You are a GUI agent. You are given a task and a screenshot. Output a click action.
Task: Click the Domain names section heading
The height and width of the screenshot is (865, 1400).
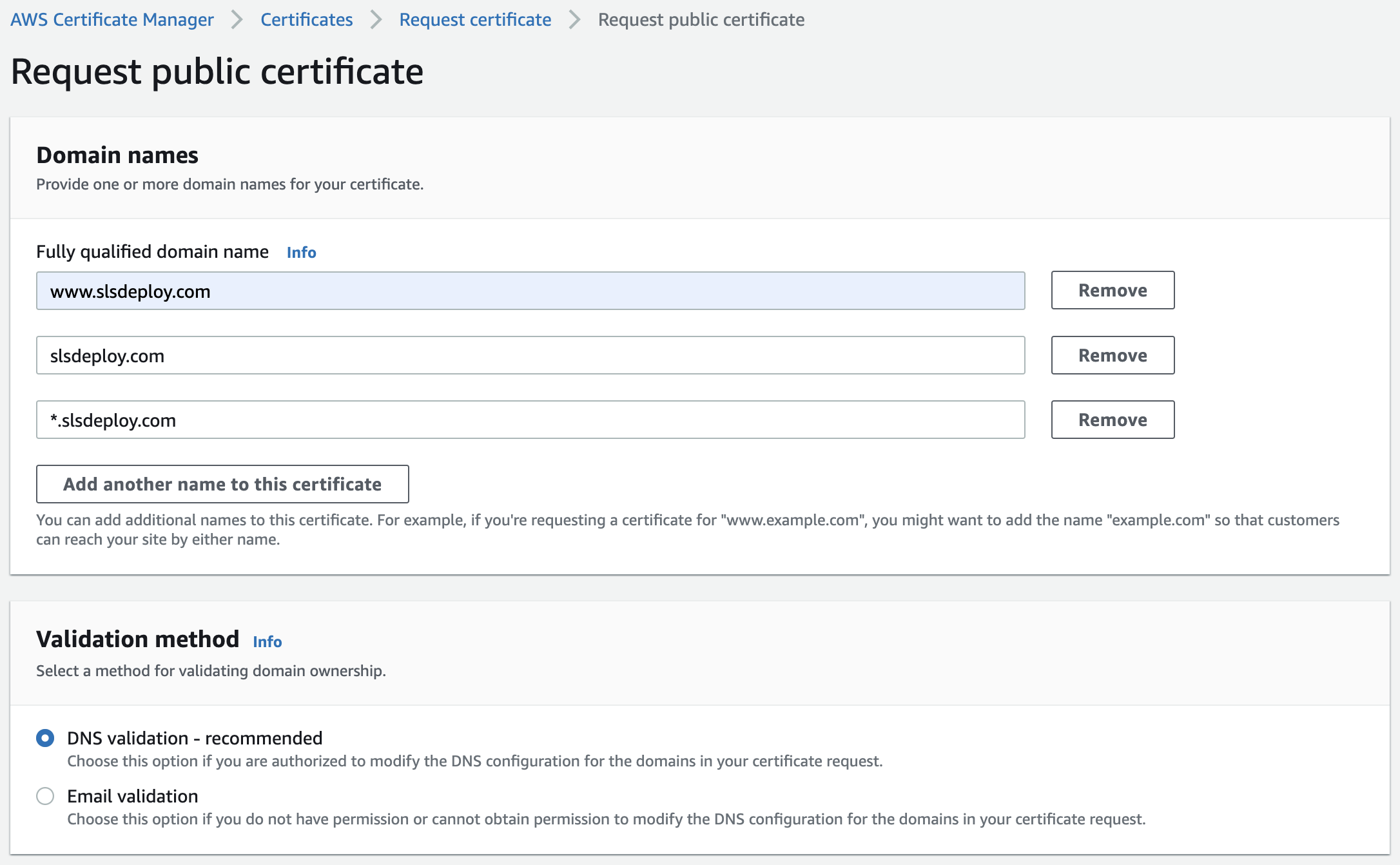117,155
